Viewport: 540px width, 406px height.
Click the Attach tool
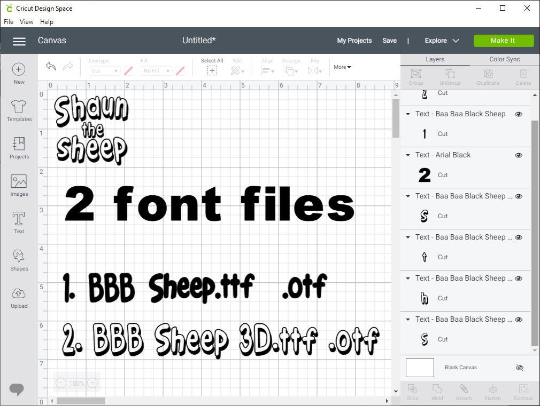tap(464, 392)
